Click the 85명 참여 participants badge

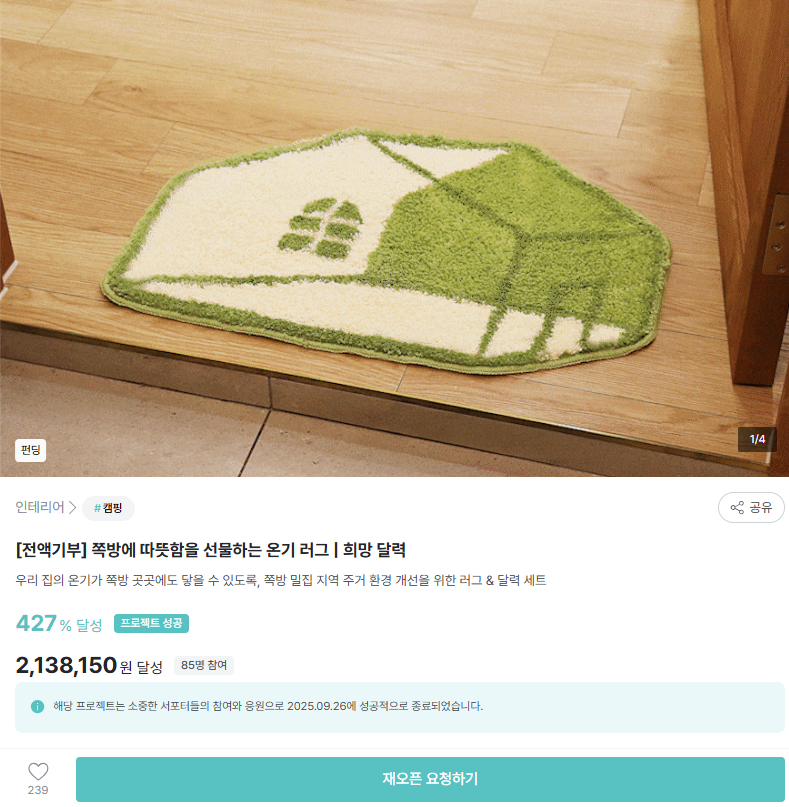coord(204,665)
